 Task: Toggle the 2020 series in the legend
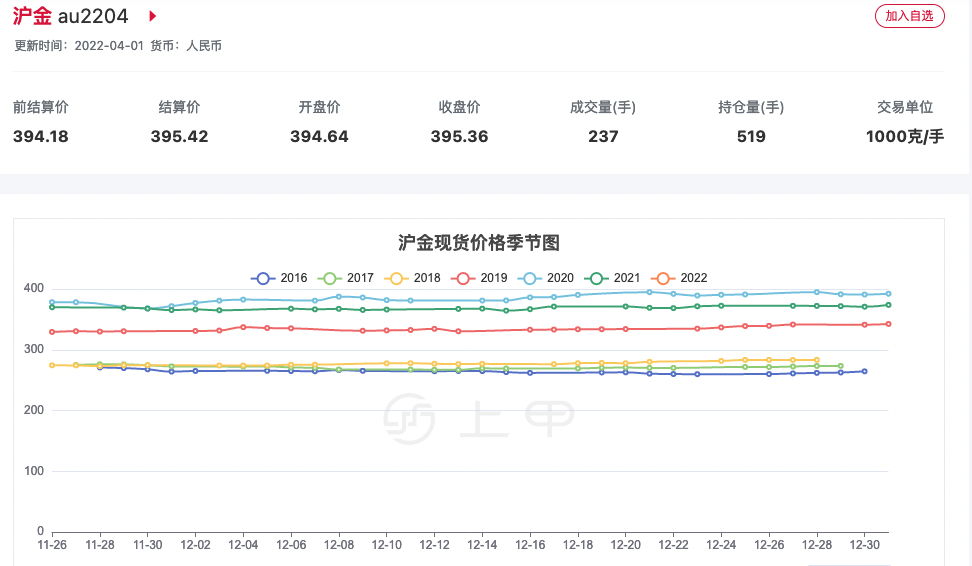tap(546, 278)
